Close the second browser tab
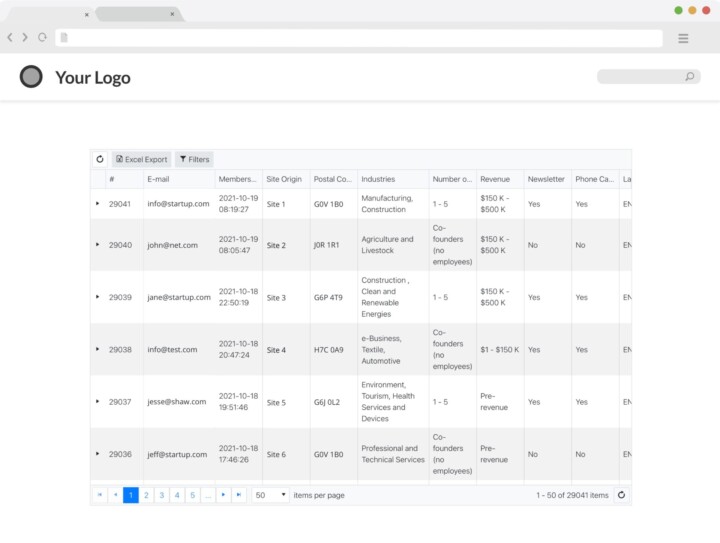The height and width of the screenshot is (543, 720). click(x=172, y=14)
